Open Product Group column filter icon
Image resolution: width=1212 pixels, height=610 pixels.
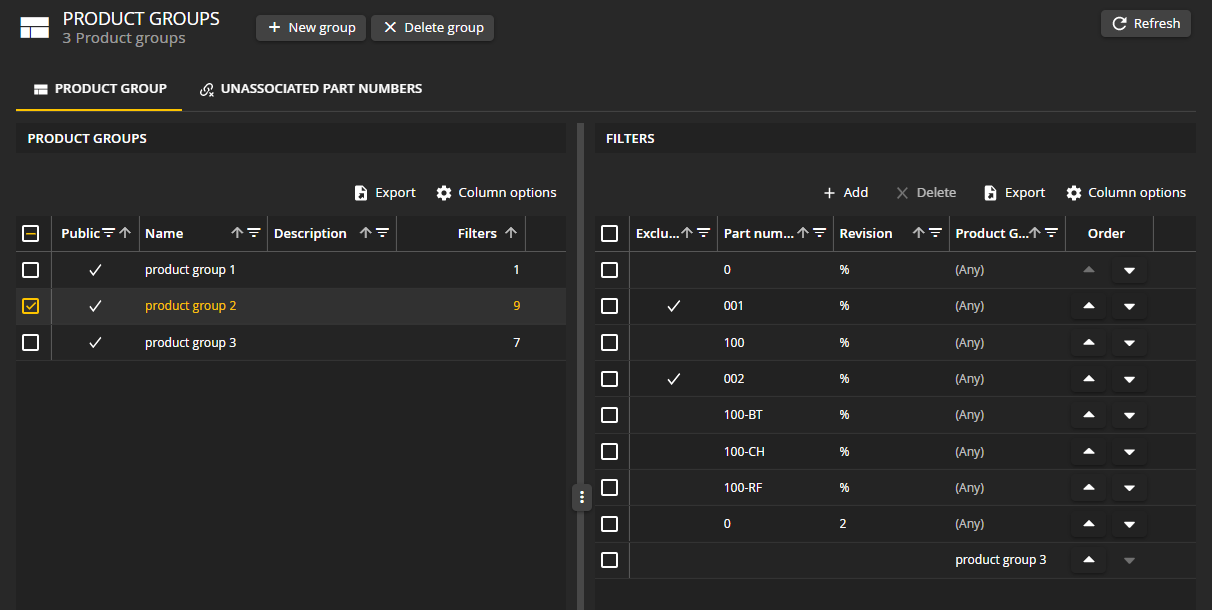pyautogui.click(x=1051, y=233)
